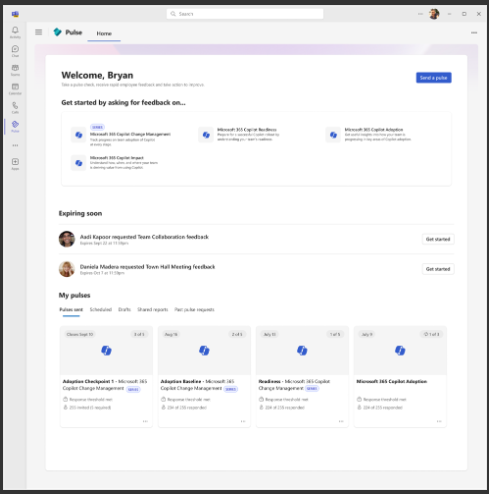This screenshot has height=494, width=489.
Task: Open Calendar in the left sidebar
Action: (15, 89)
